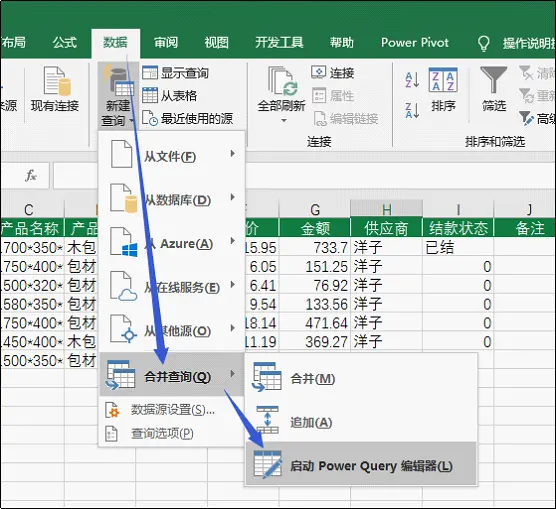Select column H header
The height and width of the screenshot is (509, 556).
[387, 209]
